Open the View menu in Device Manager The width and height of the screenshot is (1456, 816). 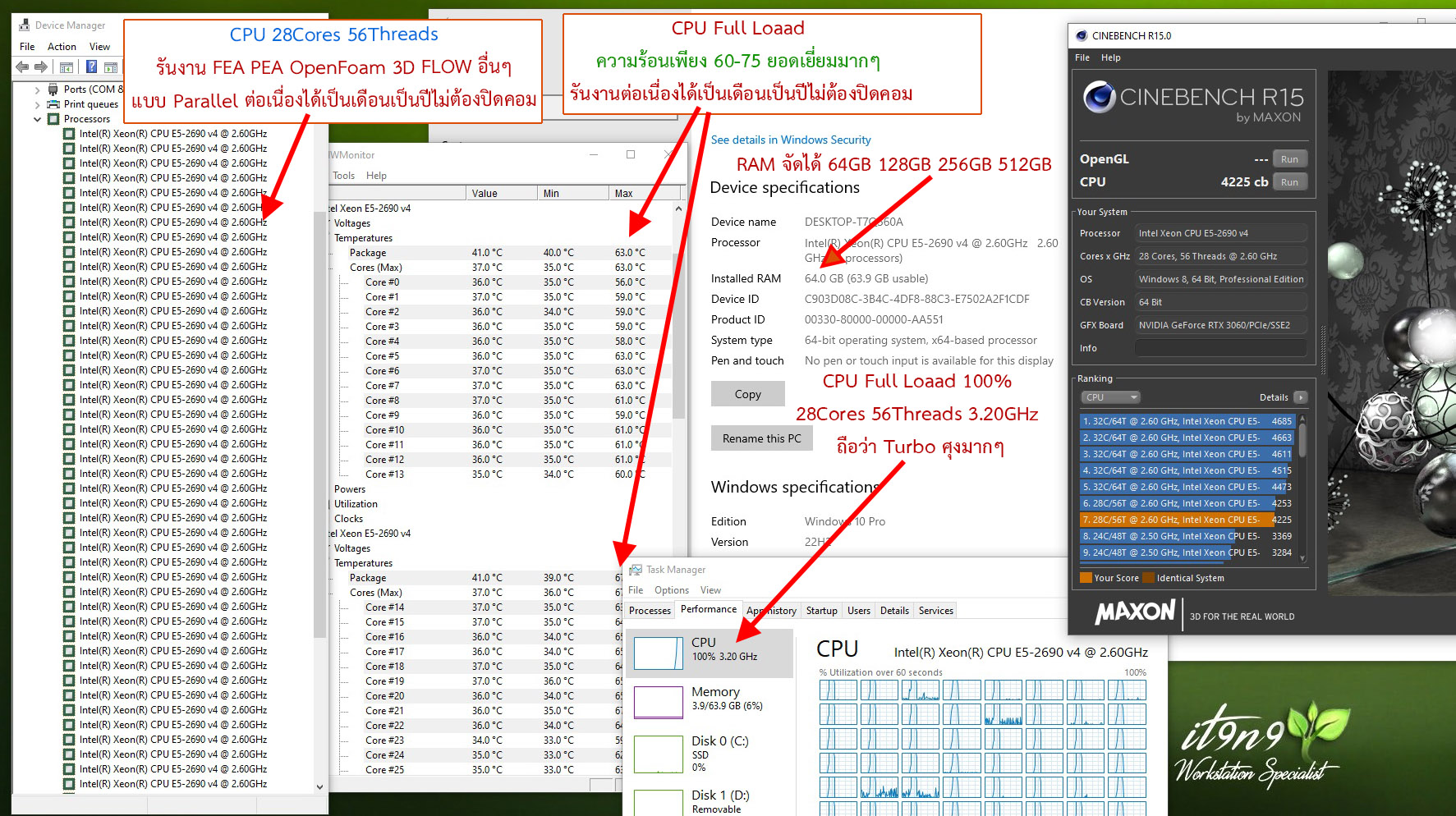pos(99,47)
